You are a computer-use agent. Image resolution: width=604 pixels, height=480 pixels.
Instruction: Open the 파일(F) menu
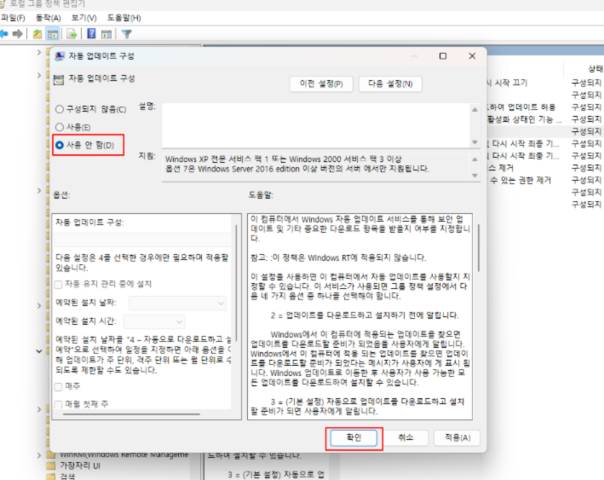pos(13,18)
